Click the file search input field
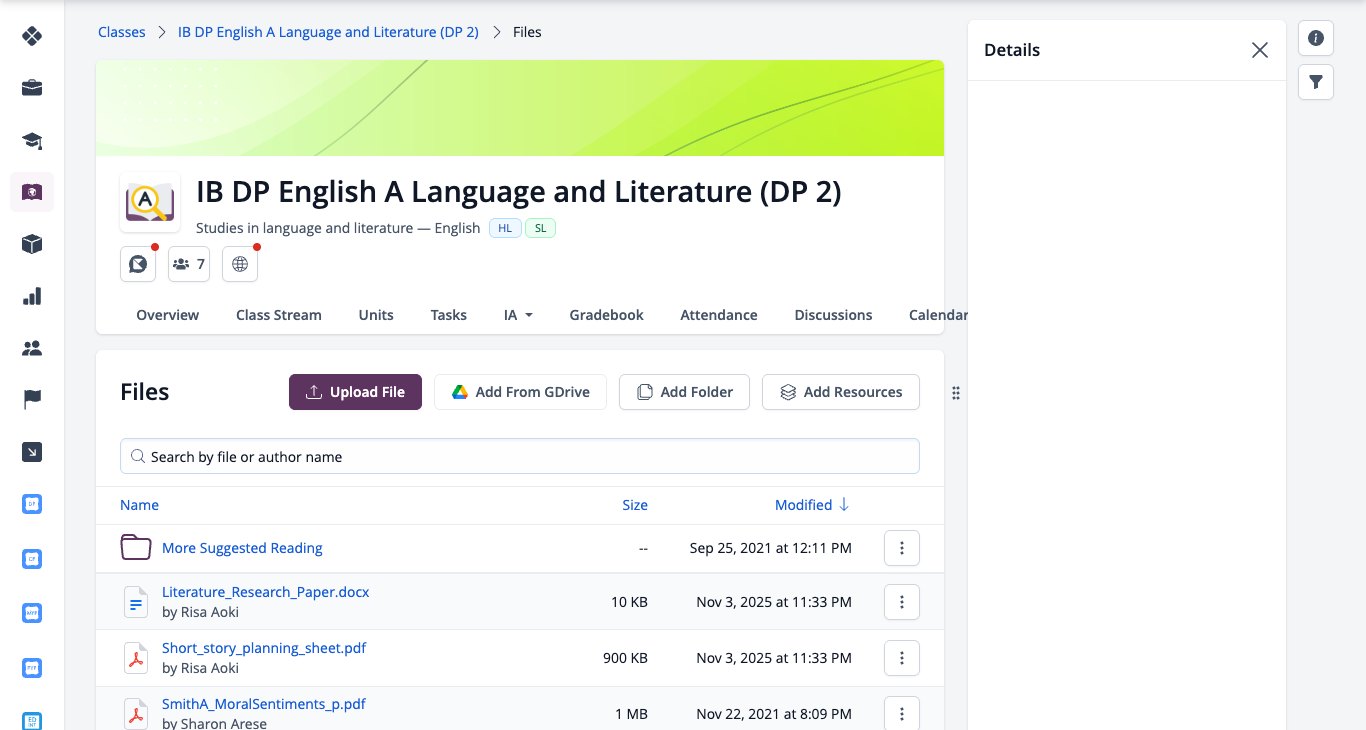 point(519,456)
